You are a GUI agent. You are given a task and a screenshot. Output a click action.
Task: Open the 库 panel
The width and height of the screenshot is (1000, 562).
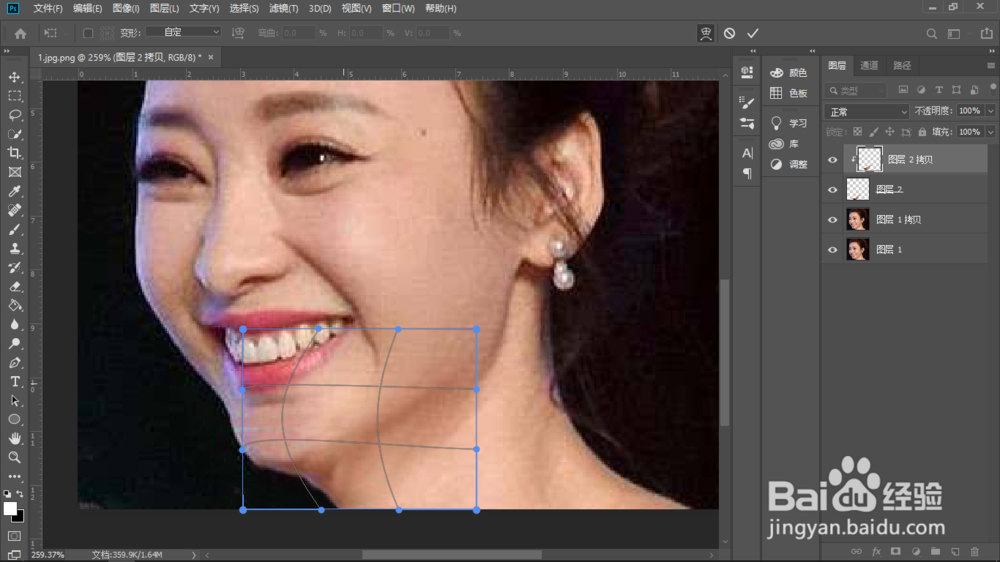(x=784, y=144)
